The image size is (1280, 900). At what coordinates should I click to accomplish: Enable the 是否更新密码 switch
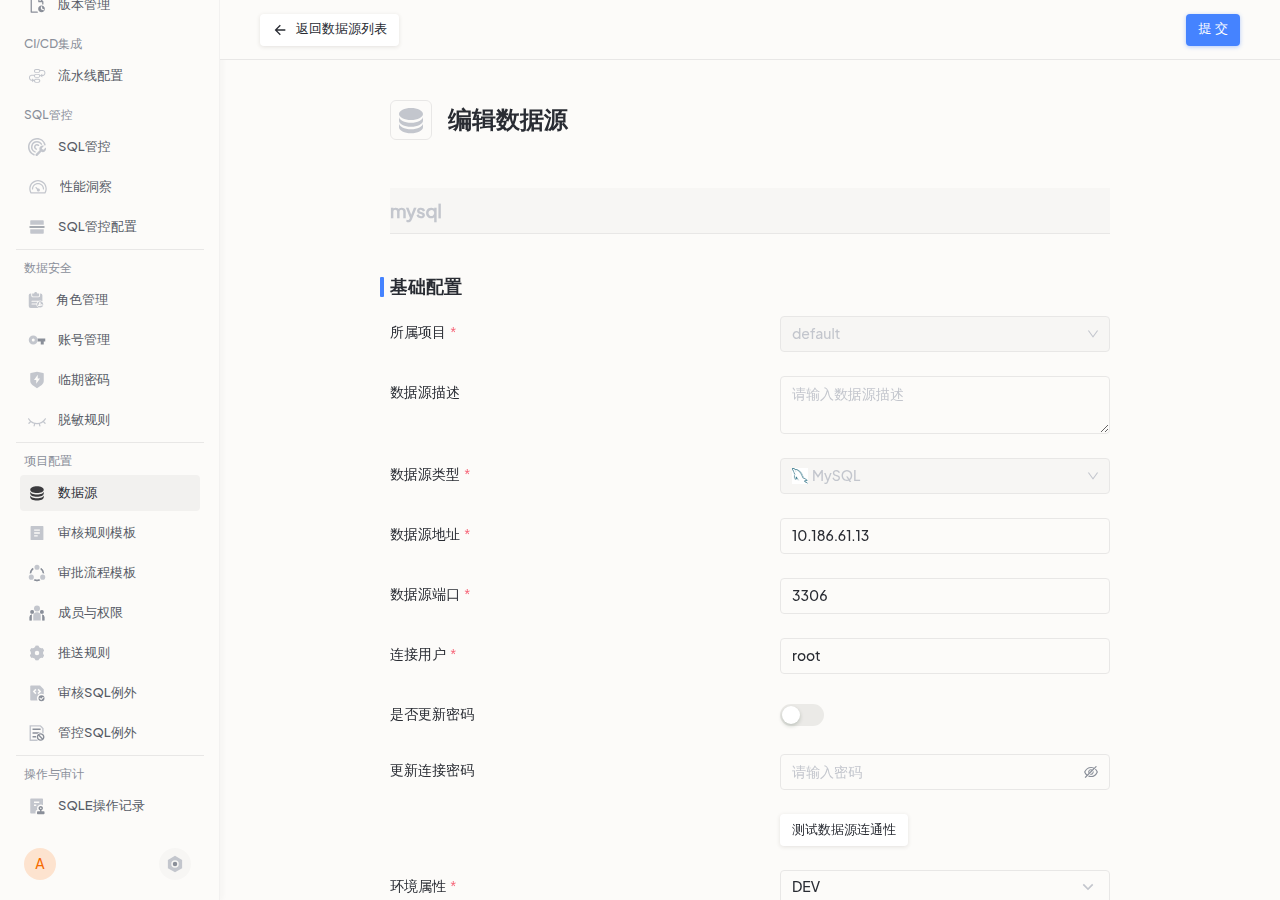(x=802, y=715)
